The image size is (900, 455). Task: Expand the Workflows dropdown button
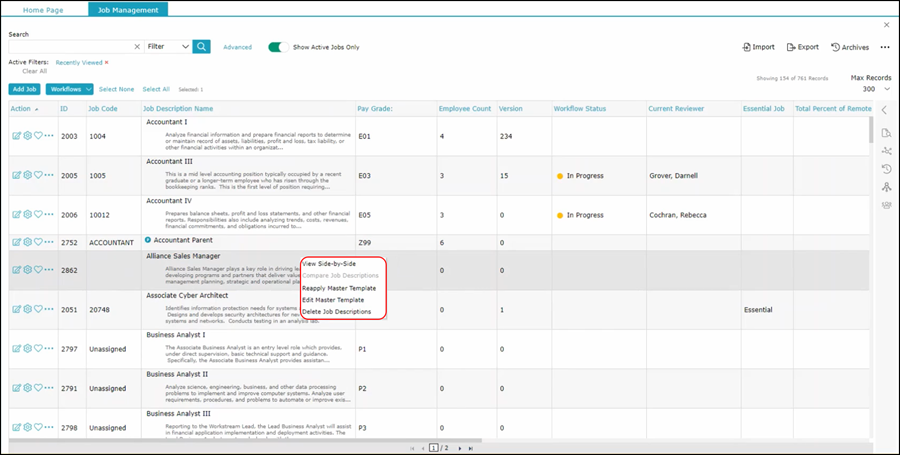(x=70, y=89)
